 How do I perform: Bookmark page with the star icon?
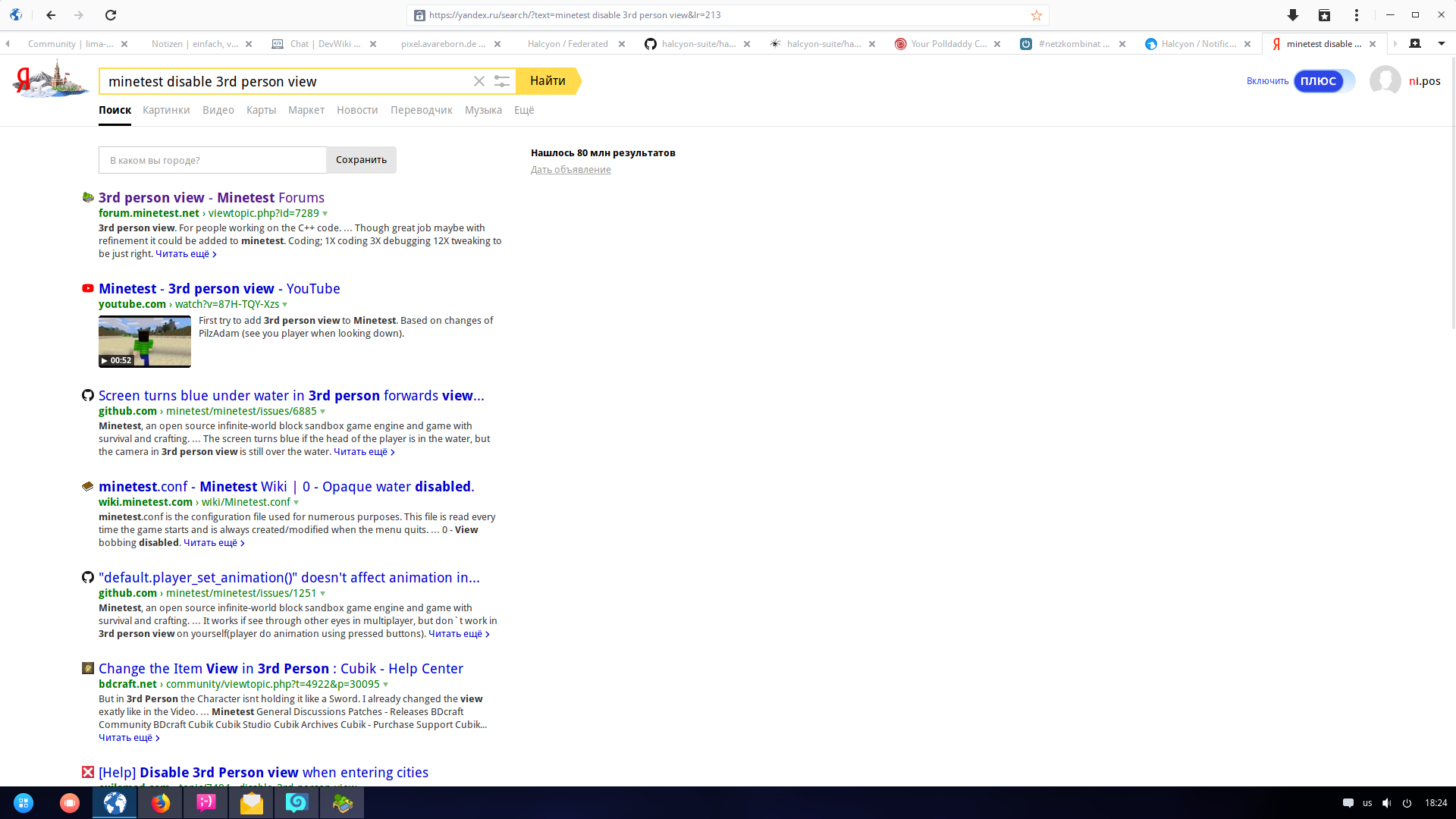pos(1037,15)
